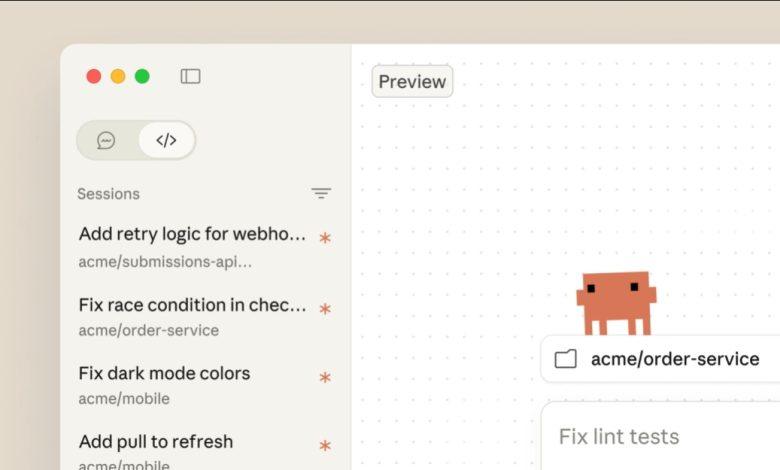Switch to chat mode icon

click(106, 141)
